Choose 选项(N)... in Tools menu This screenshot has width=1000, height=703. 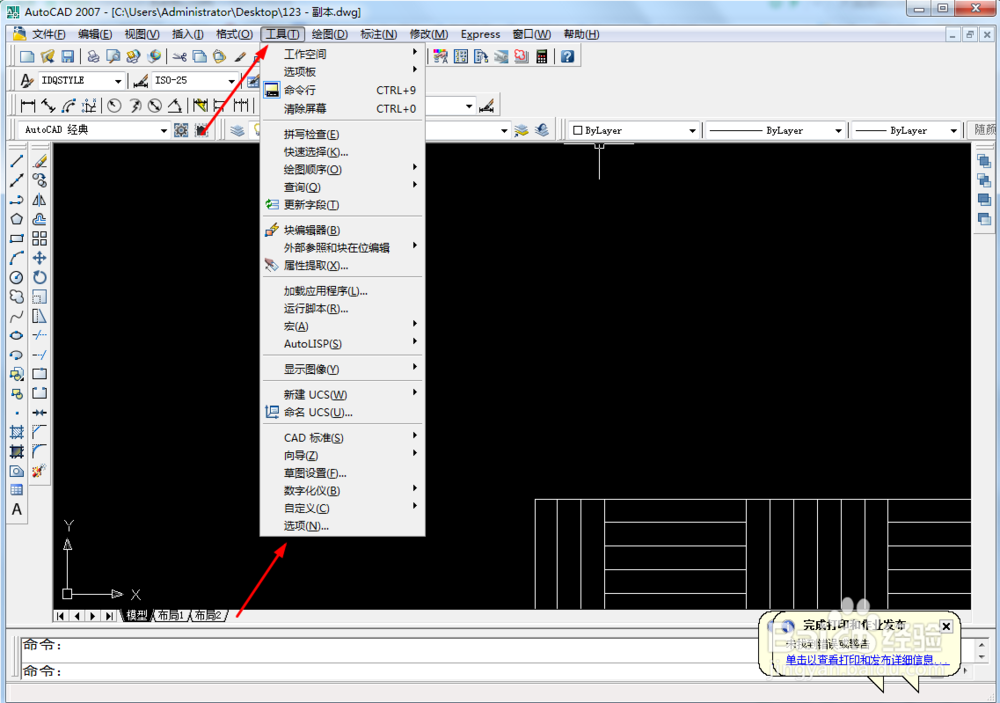342,526
